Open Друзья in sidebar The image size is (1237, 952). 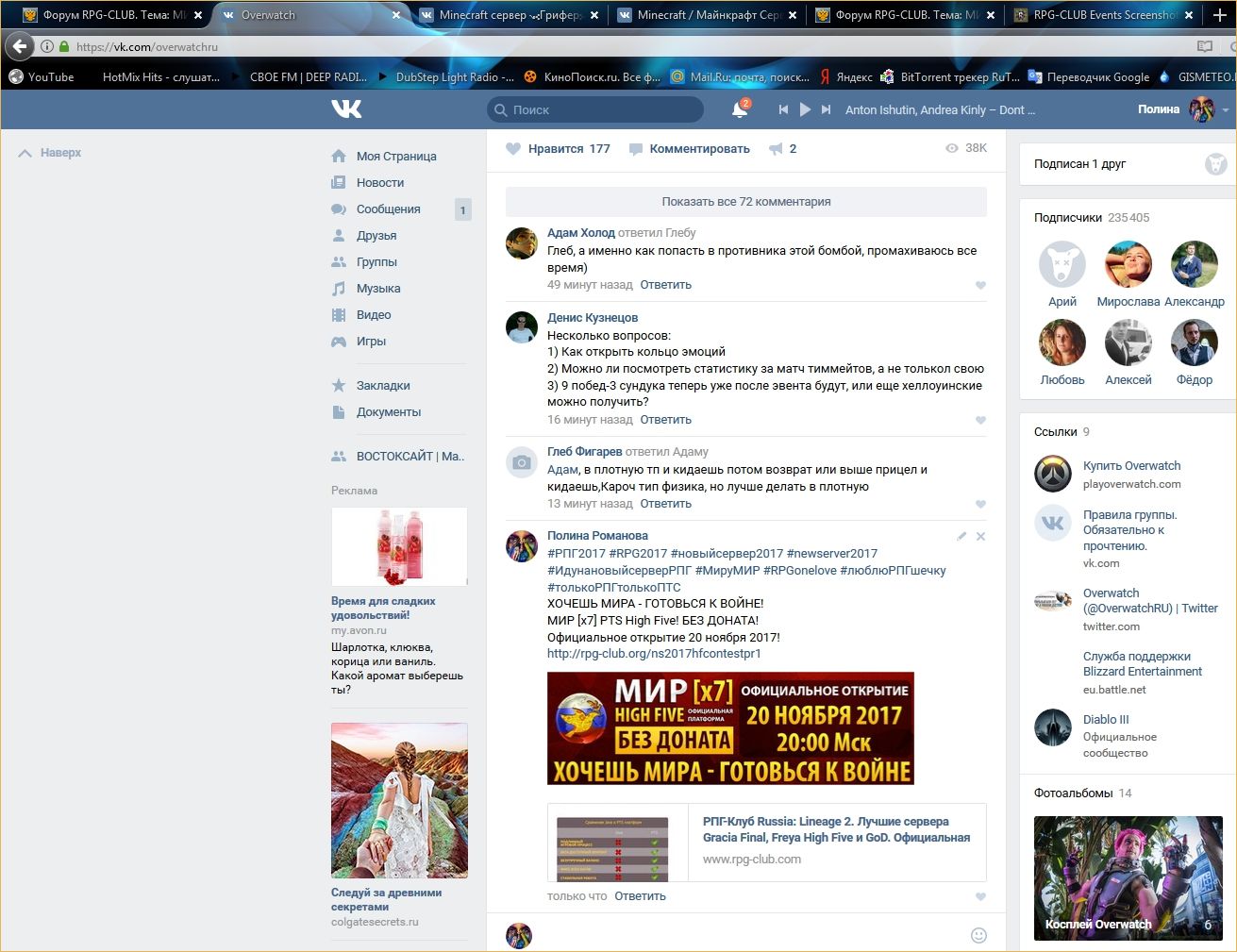[376, 236]
